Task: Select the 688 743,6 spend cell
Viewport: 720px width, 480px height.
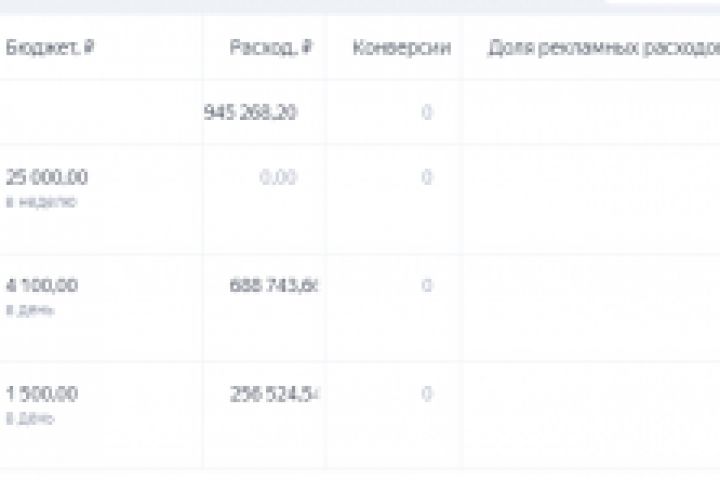Action: pos(275,285)
